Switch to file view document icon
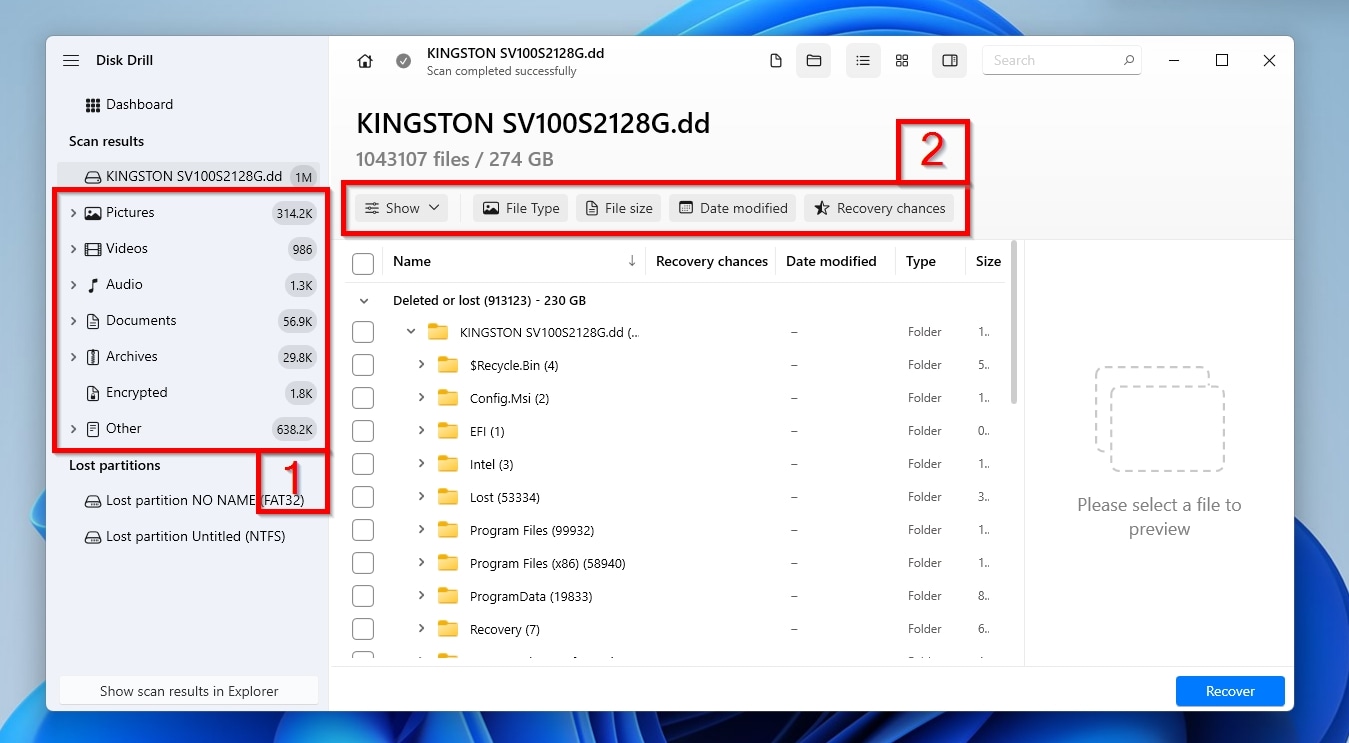Screen dimensions: 1349x743 pos(775,61)
